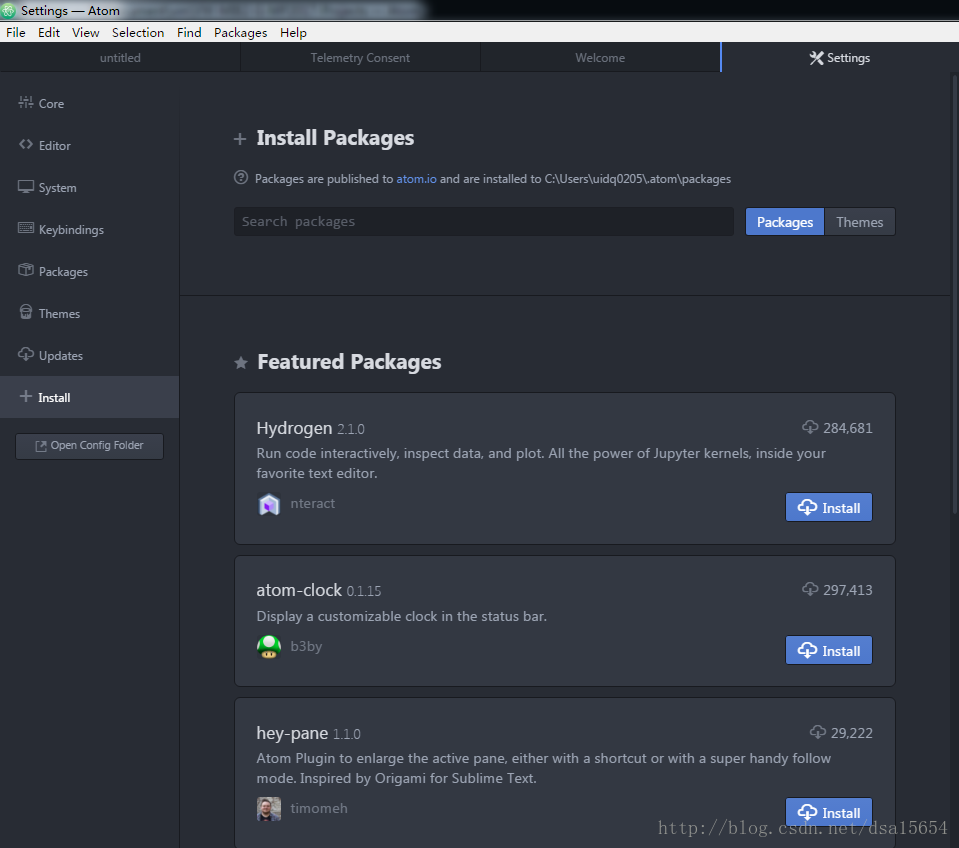Select the Install section in sidebar
Screen dimensions: 959x848
coord(89,397)
